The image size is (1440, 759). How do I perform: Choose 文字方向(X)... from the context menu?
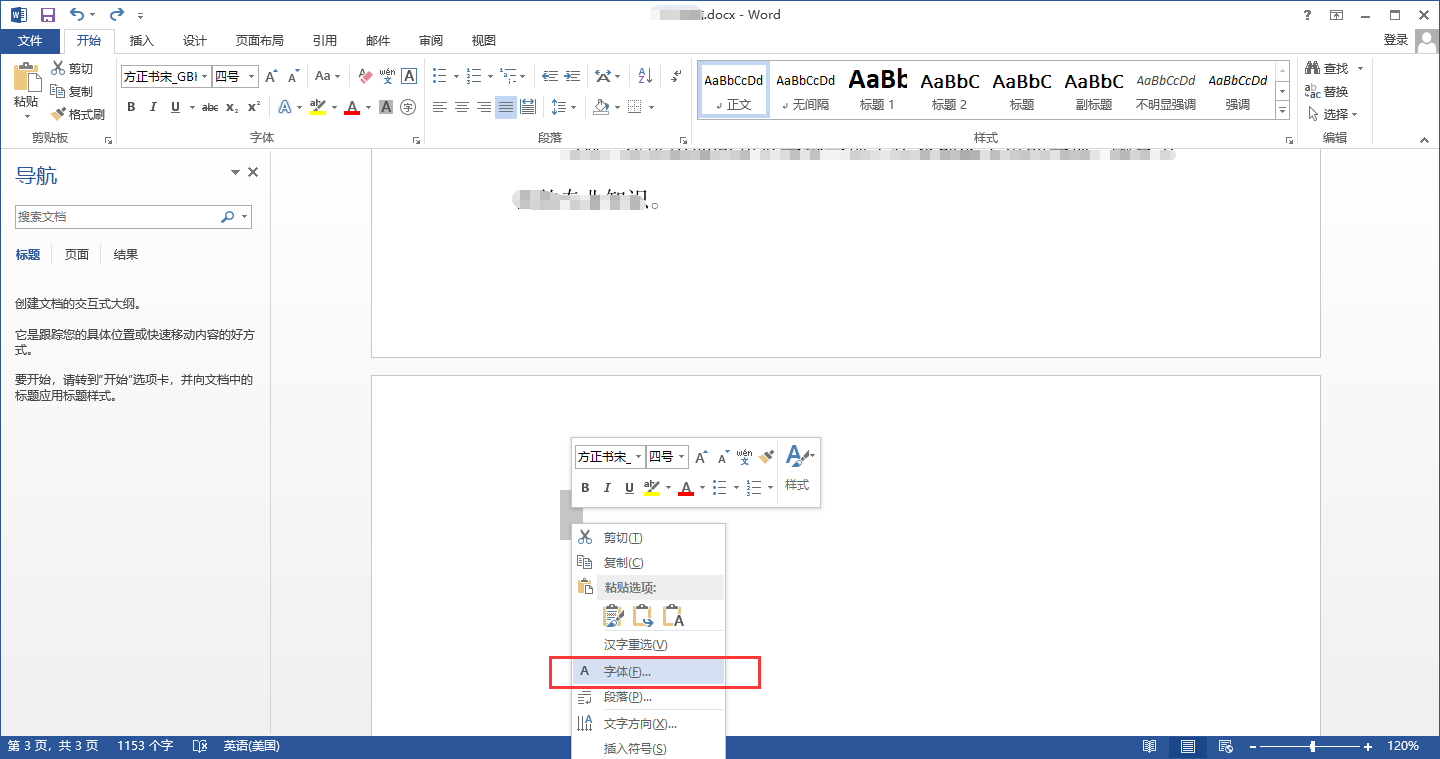648,724
